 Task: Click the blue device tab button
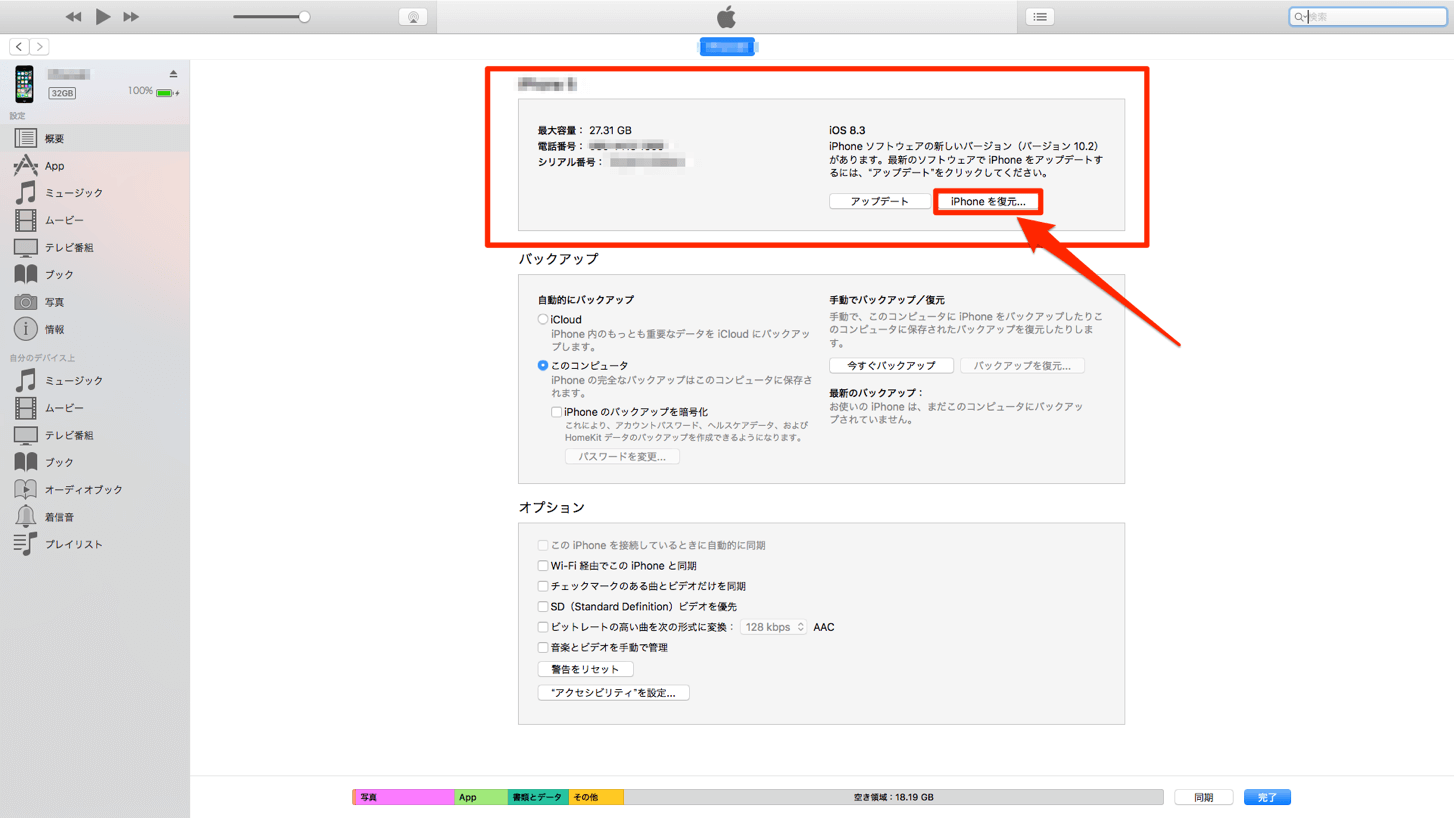pos(727,46)
